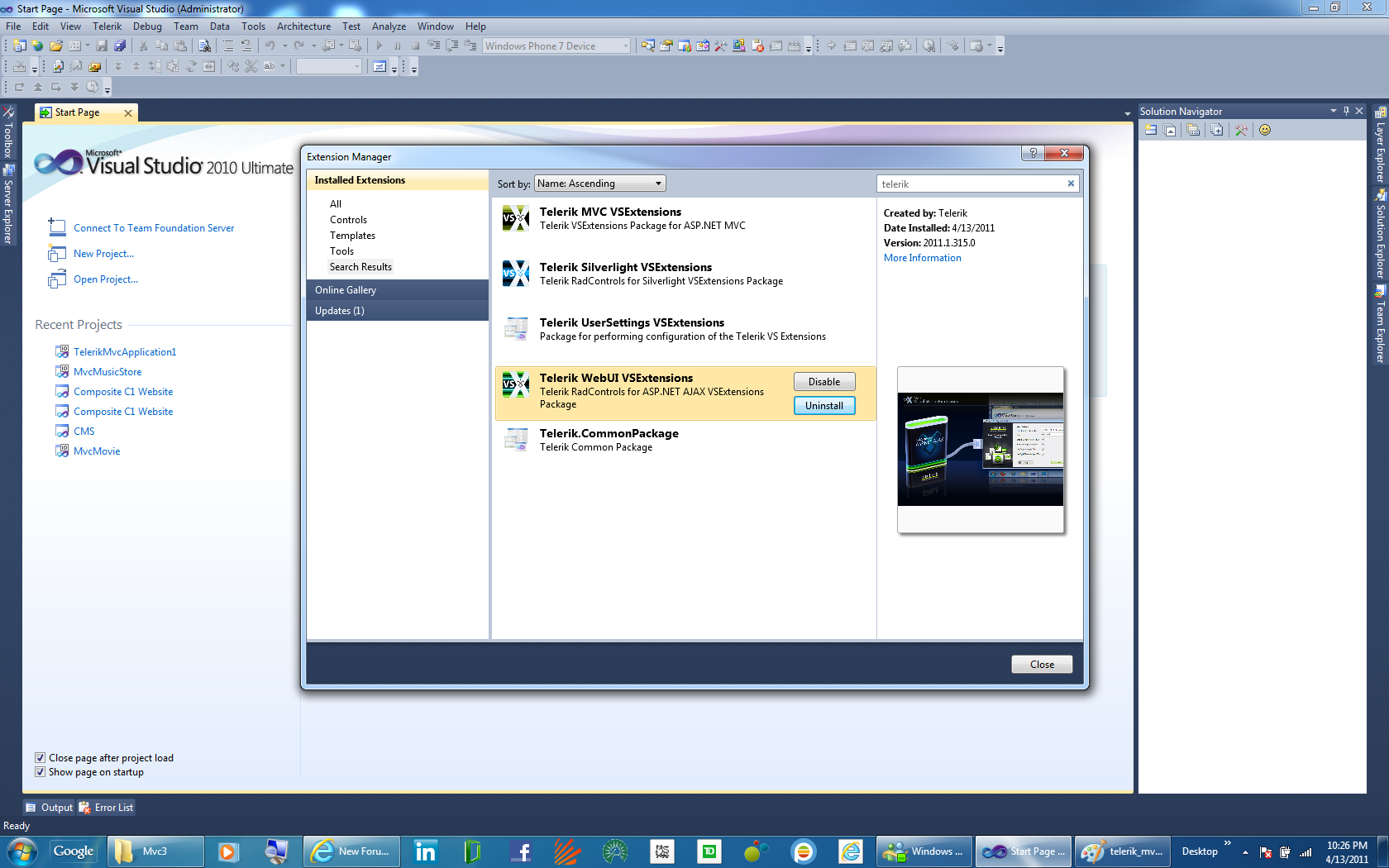Expand the Updates (1) section

(x=398, y=311)
